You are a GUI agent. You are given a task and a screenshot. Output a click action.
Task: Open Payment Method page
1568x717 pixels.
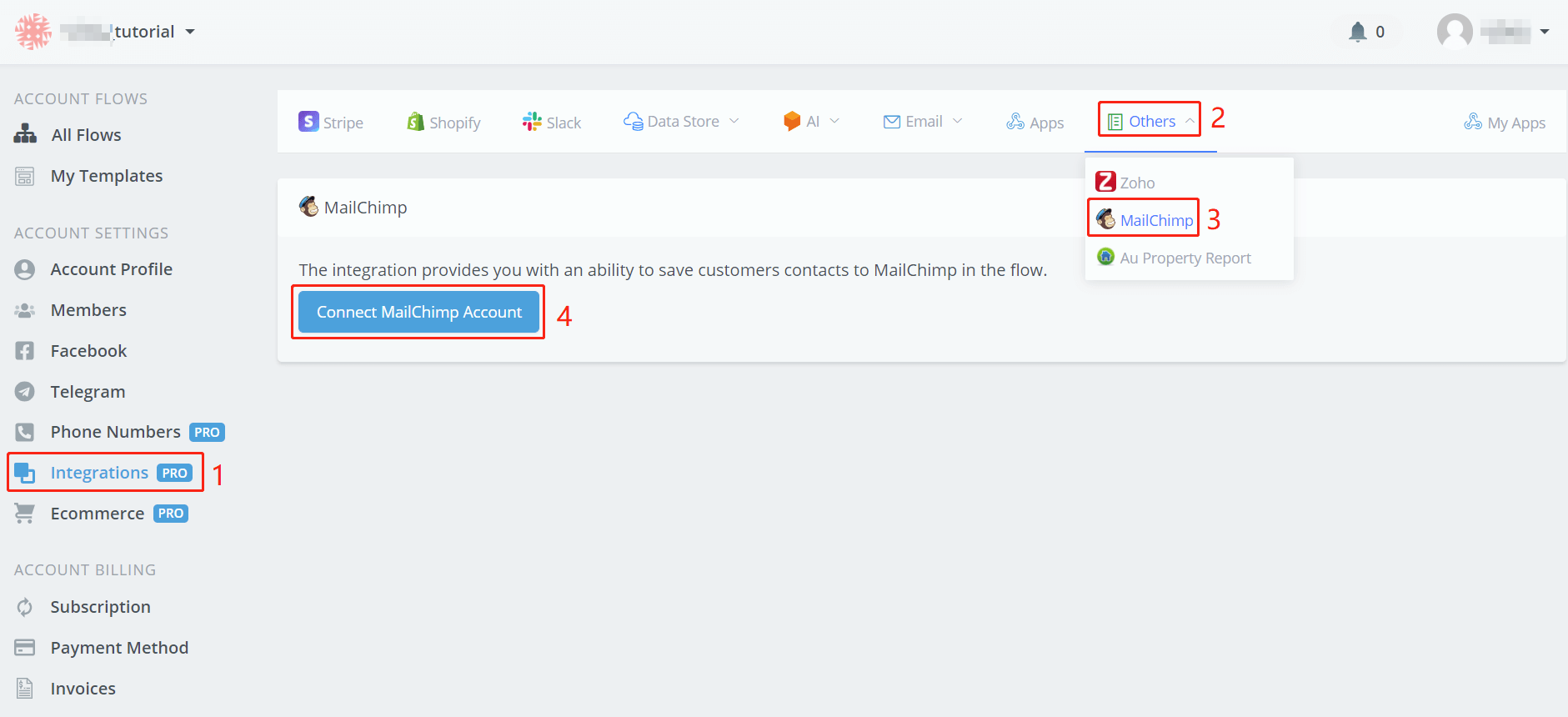tap(119, 648)
